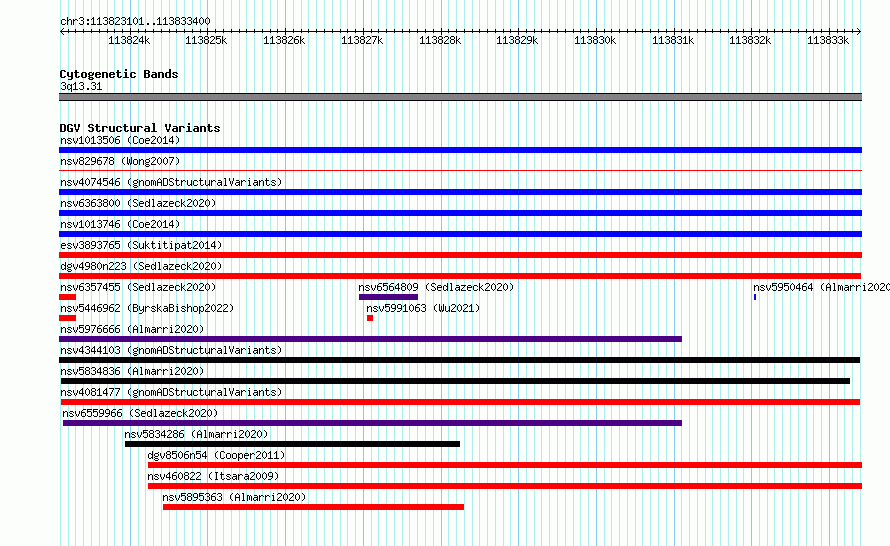Select the short red bar under nsv5446962
Viewport: 890px width, 546px height.
tap(68, 318)
